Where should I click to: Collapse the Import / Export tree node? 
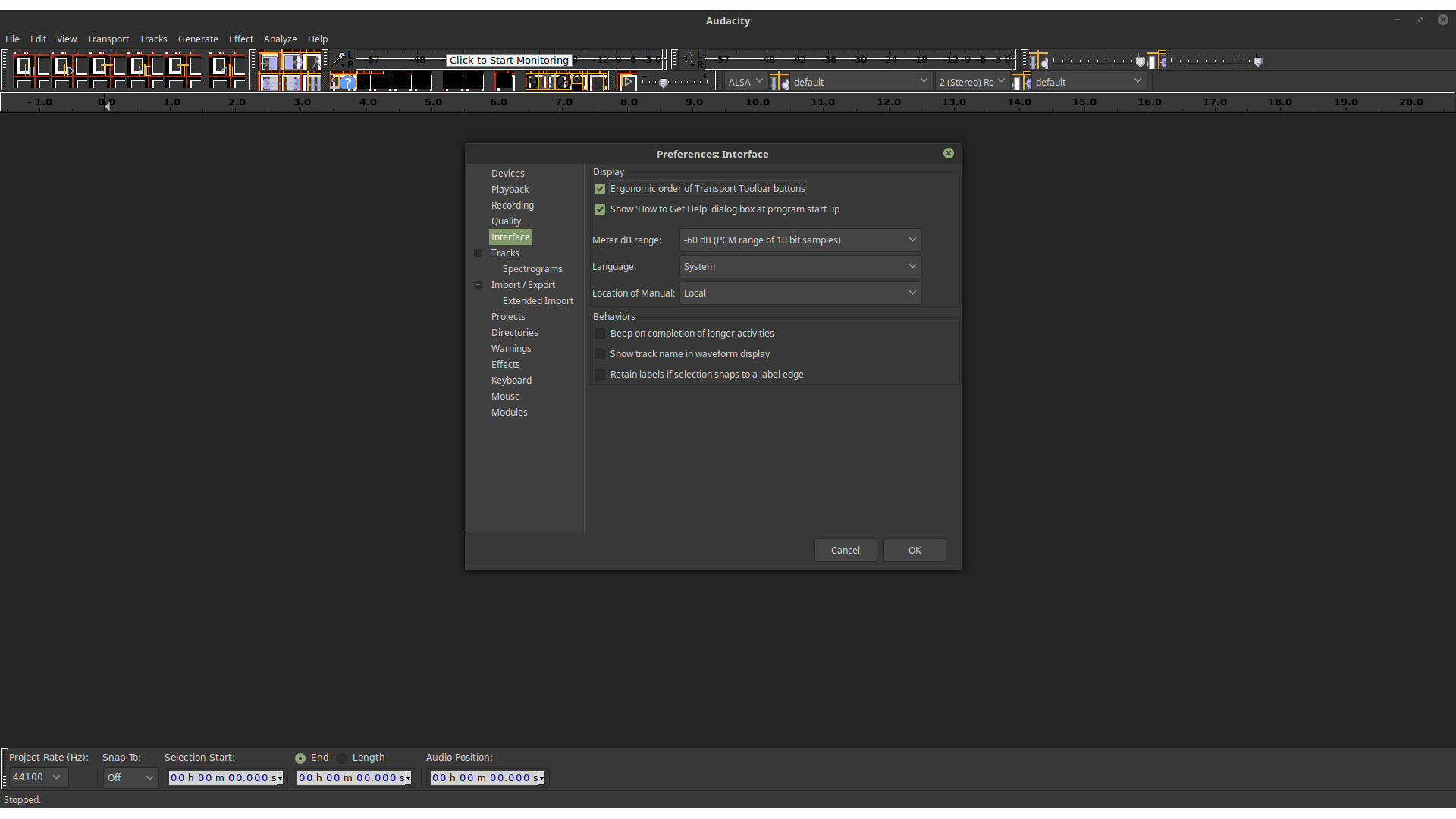click(x=479, y=285)
